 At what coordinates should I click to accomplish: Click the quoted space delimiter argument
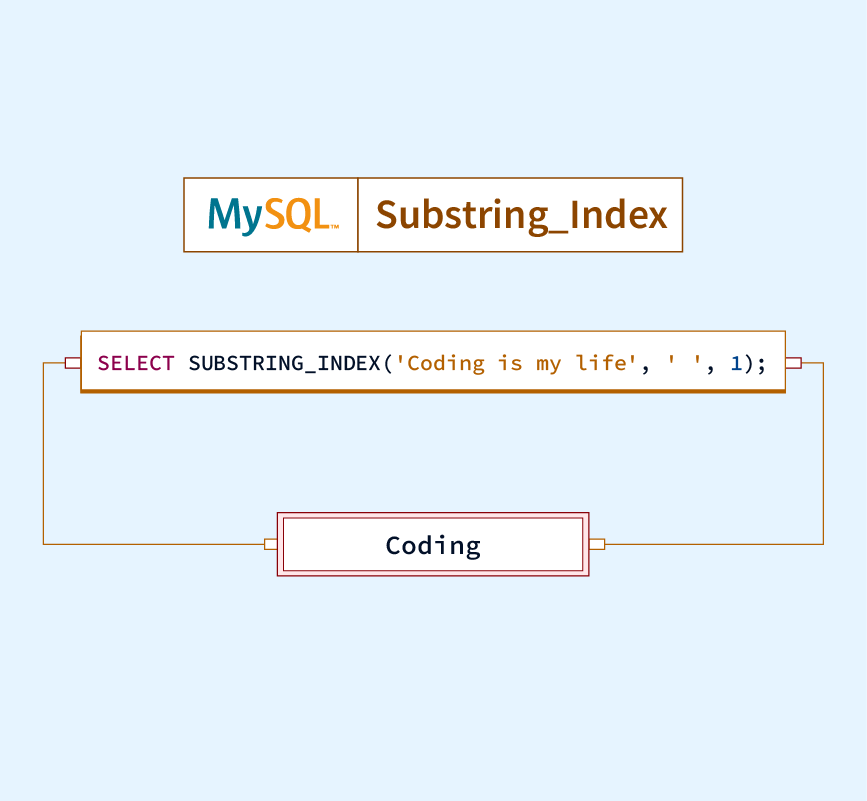(684, 363)
